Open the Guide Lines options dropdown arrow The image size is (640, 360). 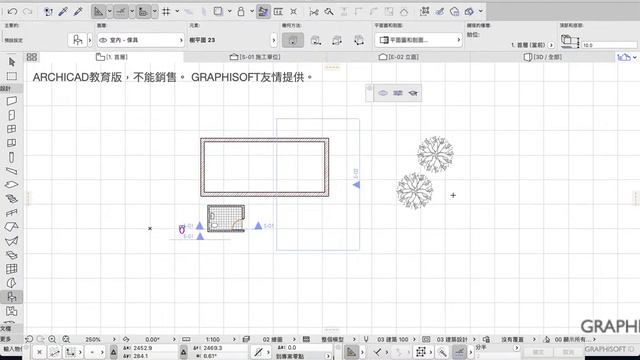[109, 11]
